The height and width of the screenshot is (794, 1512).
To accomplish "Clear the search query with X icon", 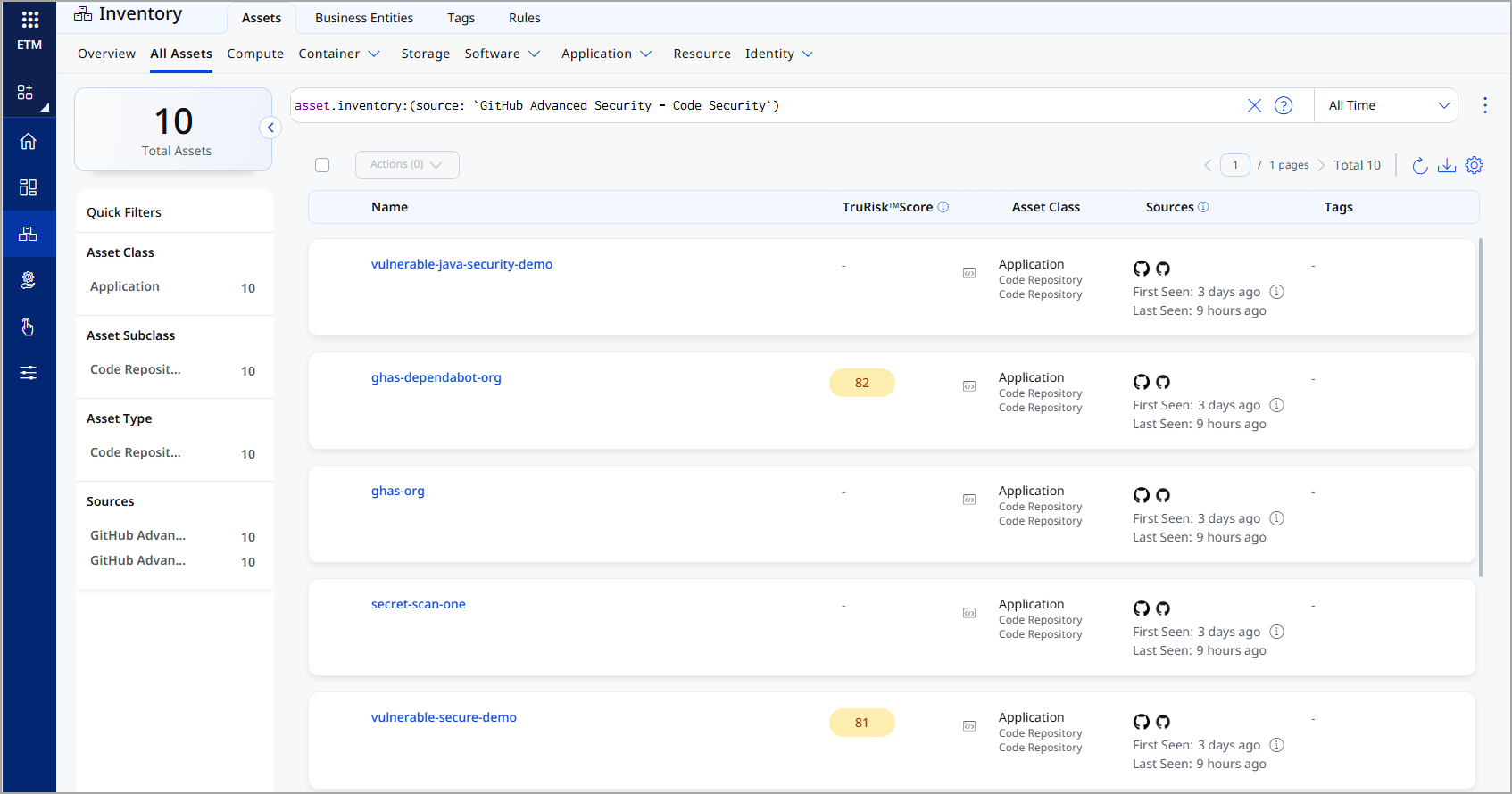I will coord(1254,105).
